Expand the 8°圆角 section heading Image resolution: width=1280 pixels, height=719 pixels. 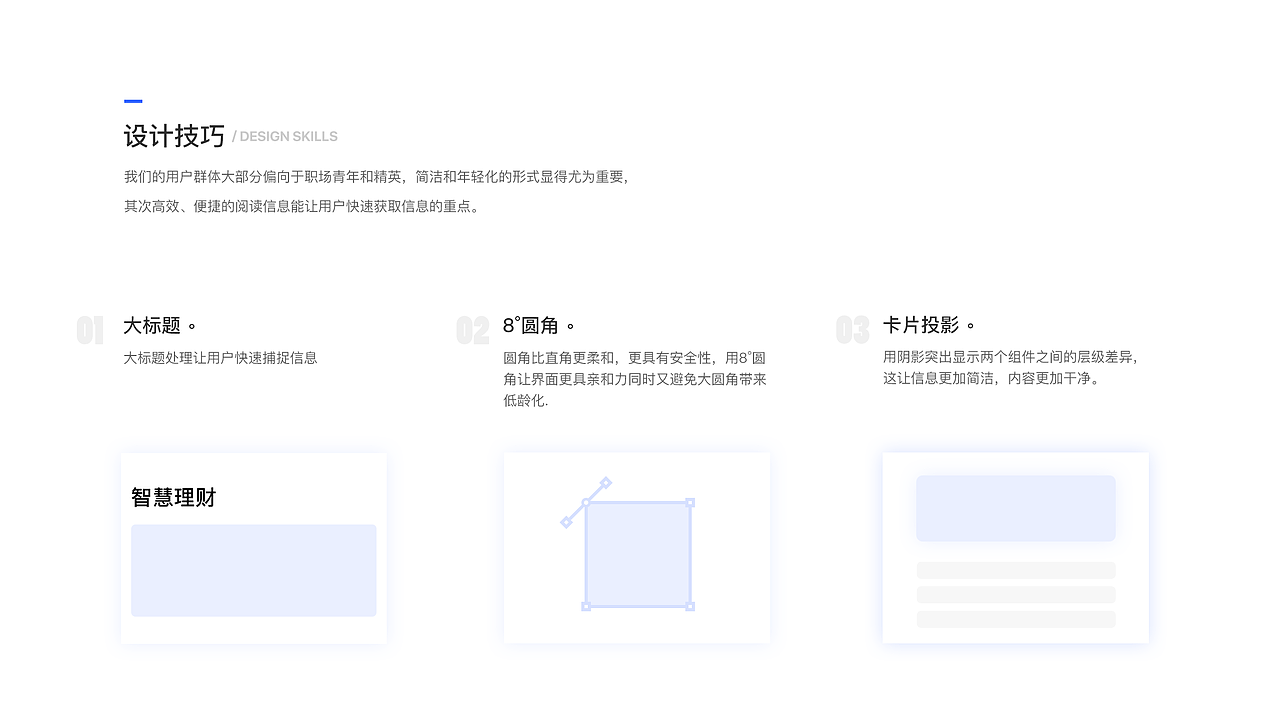[536, 324]
